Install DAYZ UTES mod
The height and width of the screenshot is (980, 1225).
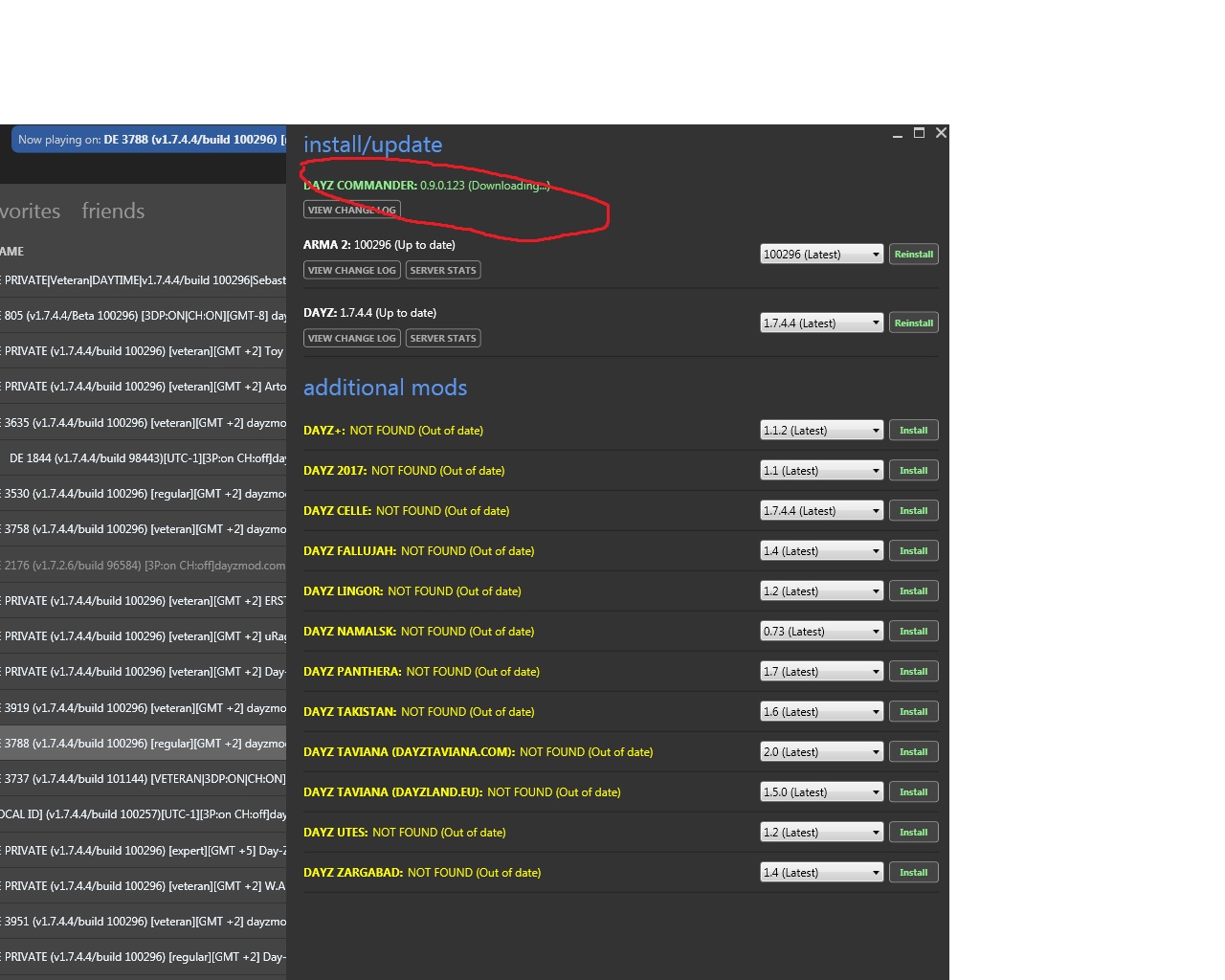(x=914, y=832)
